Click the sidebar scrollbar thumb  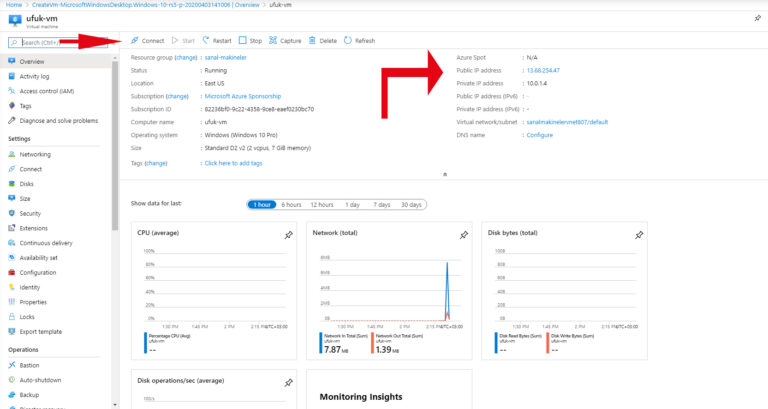coord(115,146)
